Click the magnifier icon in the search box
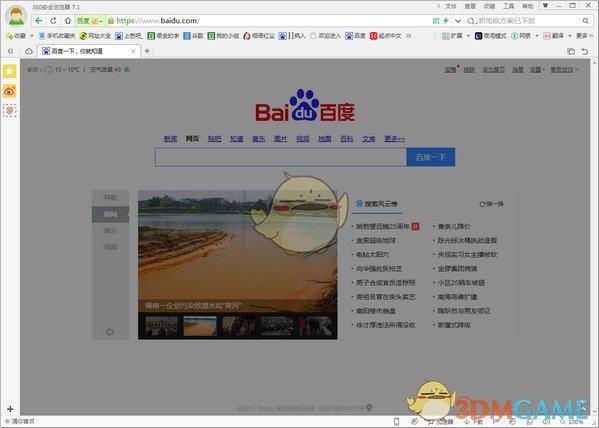599x428 pixels. click(x=585, y=21)
